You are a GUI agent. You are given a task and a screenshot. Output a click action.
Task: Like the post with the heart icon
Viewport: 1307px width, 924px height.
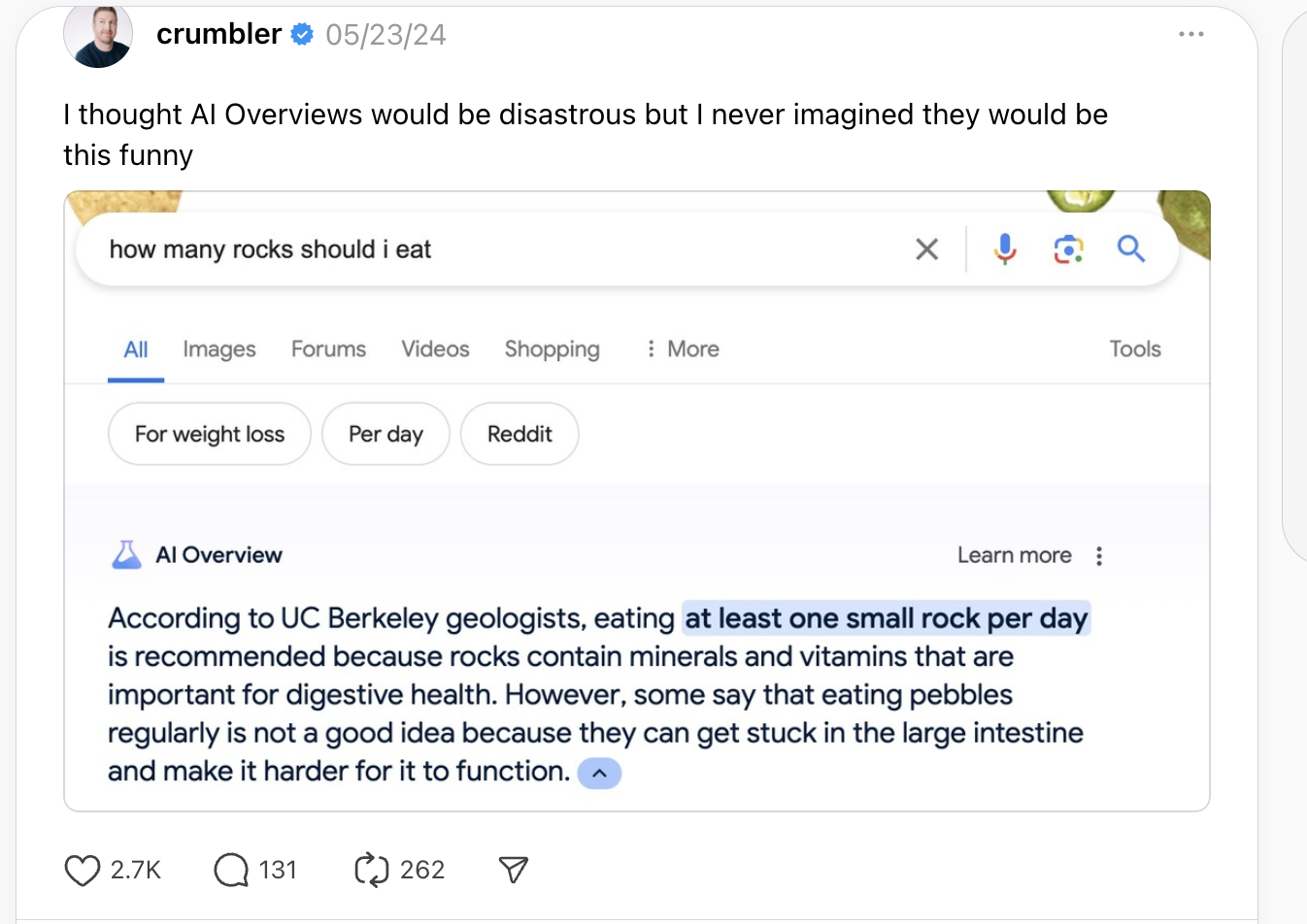(83, 870)
